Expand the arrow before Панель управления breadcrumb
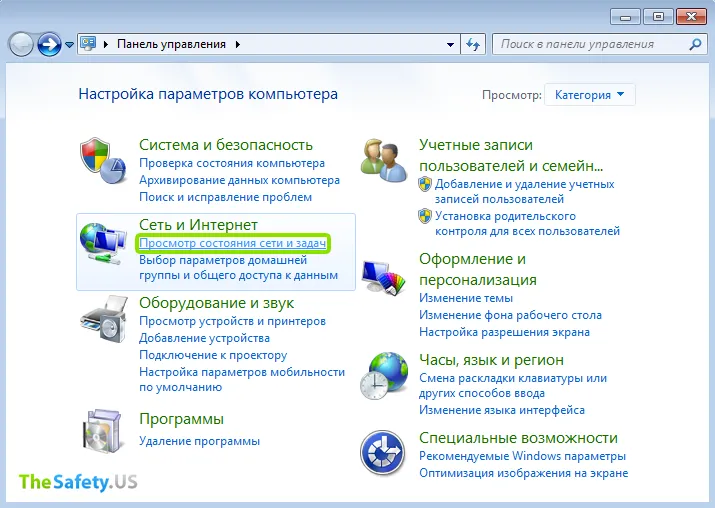Screen dimensions: 715x508 point(106,44)
